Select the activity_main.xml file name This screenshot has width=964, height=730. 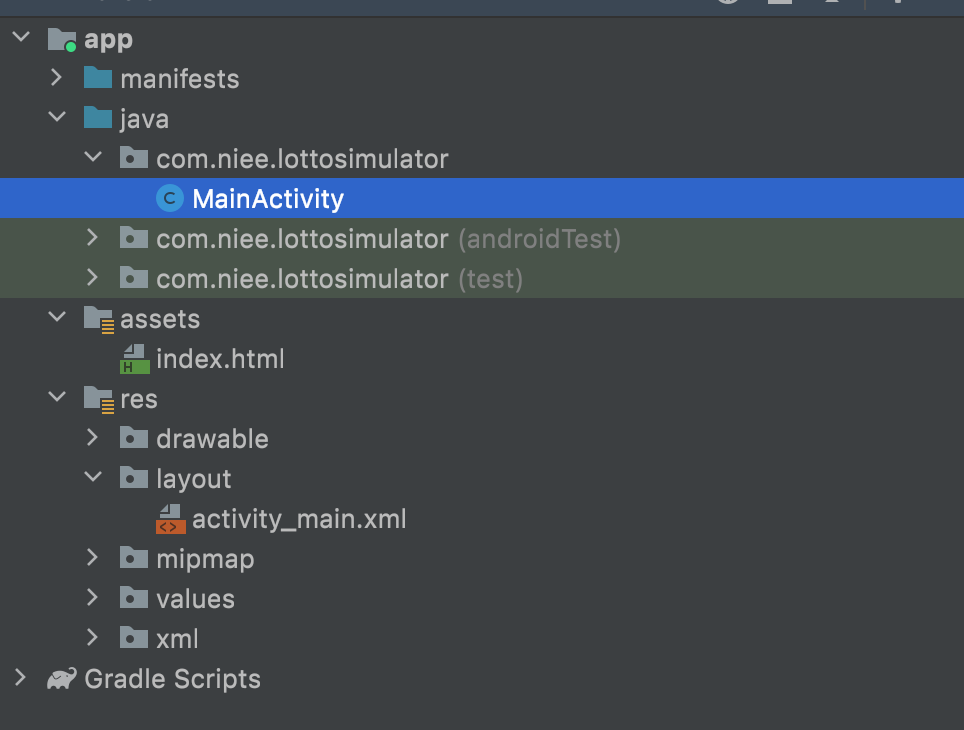[299, 519]
